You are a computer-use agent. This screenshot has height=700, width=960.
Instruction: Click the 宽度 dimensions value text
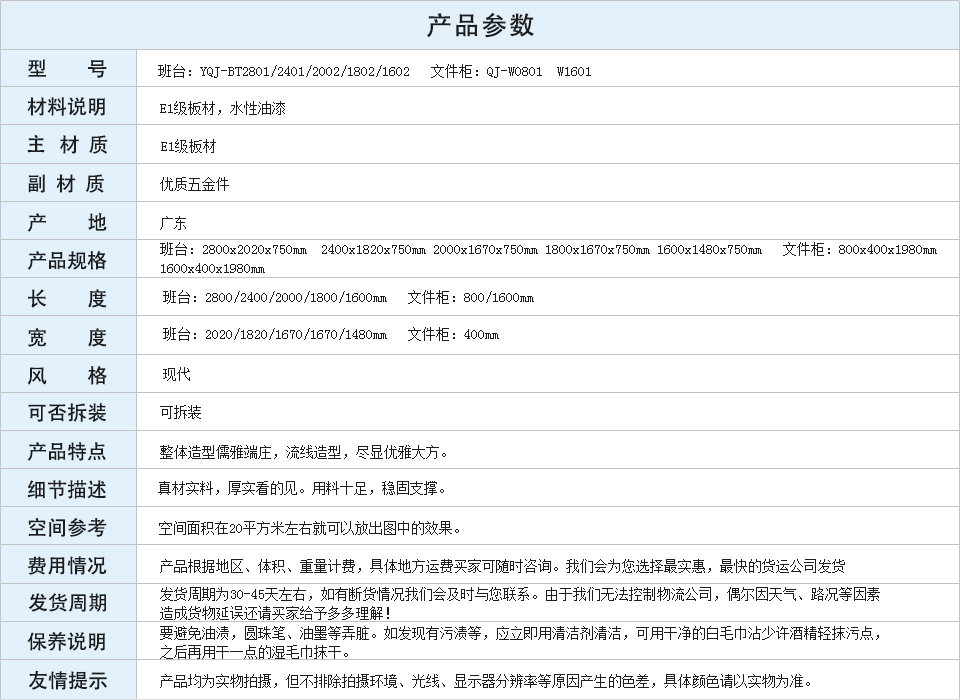(330, 335)
